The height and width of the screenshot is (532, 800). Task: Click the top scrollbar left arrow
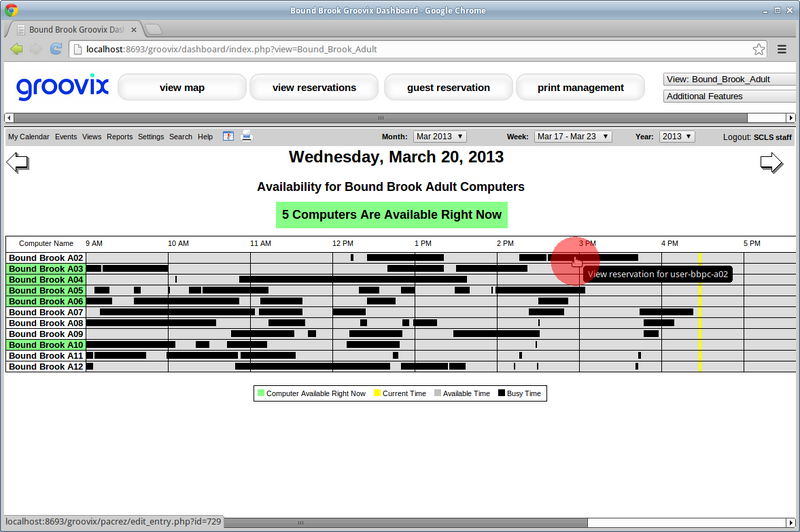pyautogui.click(x=9, y=118)
